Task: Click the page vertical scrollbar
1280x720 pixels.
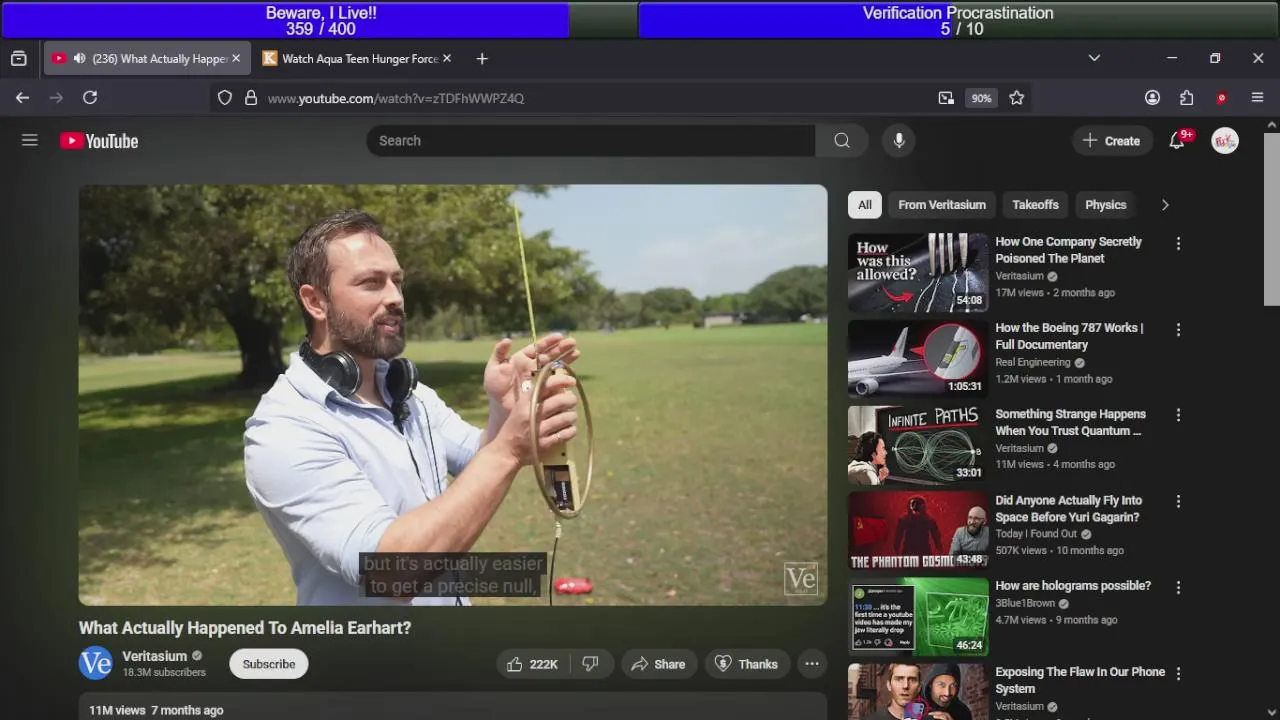Action: [x=1272, y=220]
